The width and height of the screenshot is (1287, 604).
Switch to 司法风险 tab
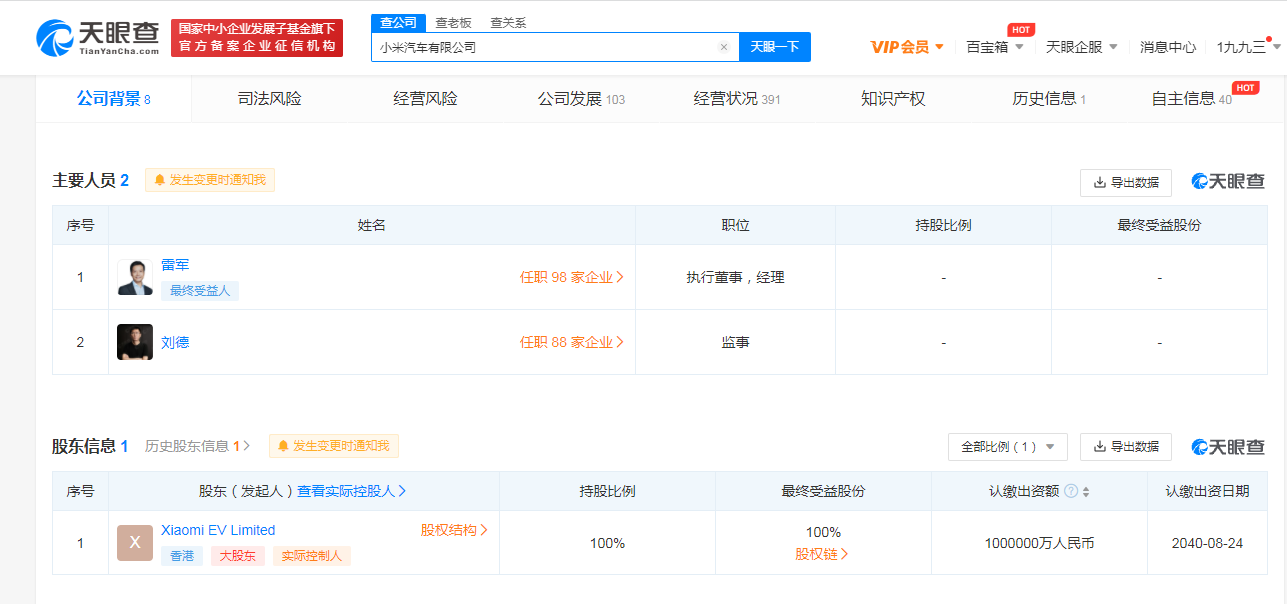(x=269, y=99)
